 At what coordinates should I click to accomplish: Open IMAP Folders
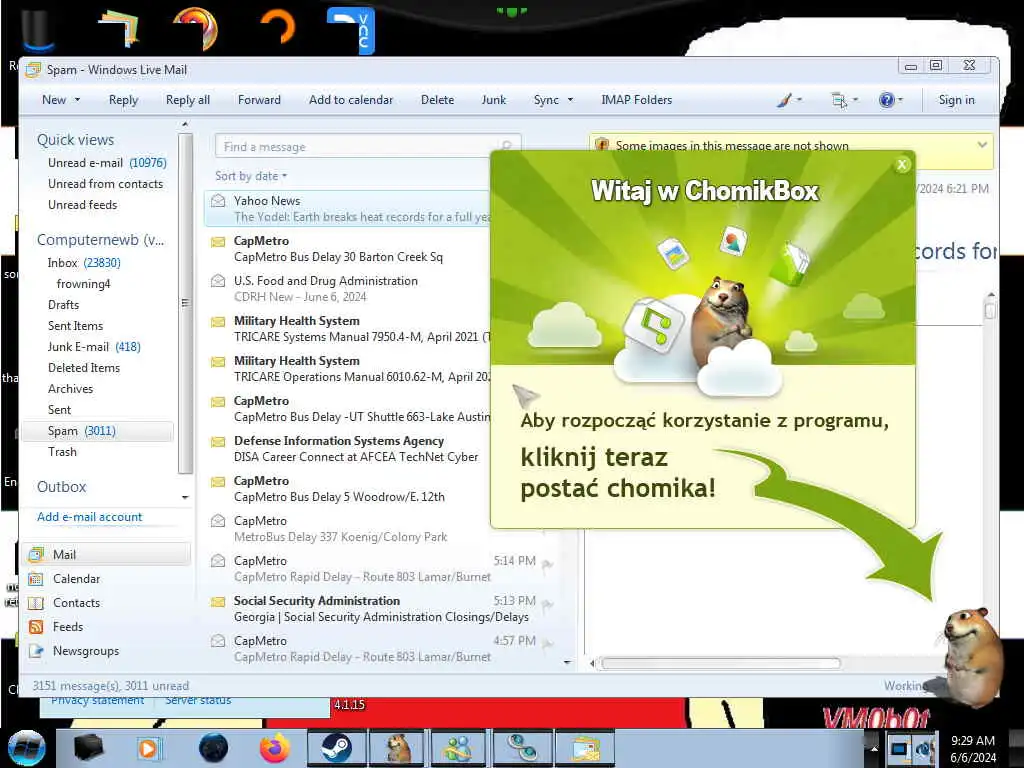(x=637, y=100)
